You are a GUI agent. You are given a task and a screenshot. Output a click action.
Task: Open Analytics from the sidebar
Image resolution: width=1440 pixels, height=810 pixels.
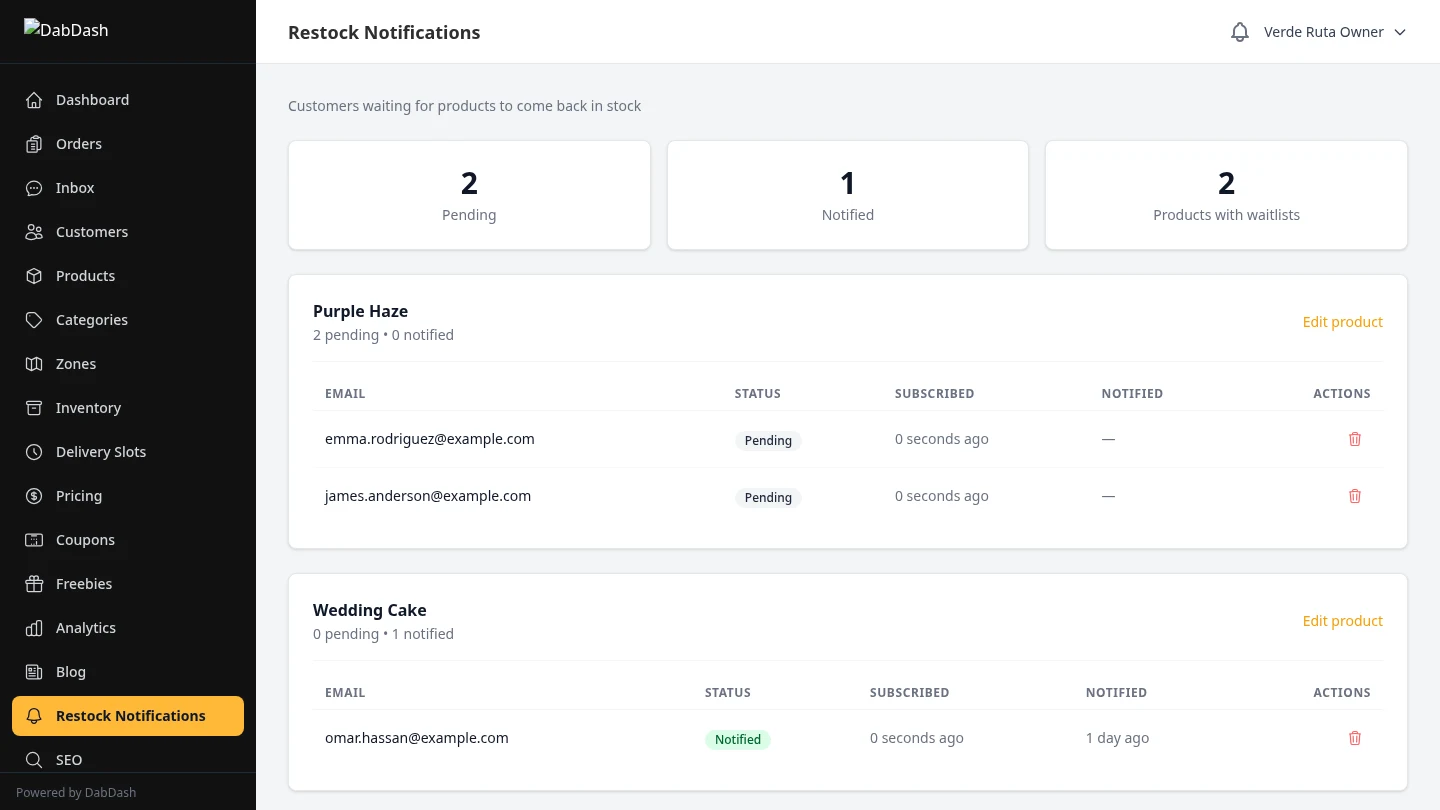click(x=85, y=627)
